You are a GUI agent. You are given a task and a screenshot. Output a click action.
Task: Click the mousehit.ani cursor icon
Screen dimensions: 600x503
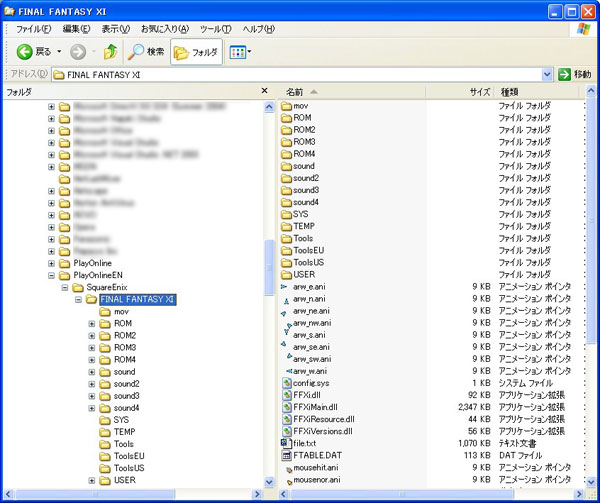click(x=289, y=470)
